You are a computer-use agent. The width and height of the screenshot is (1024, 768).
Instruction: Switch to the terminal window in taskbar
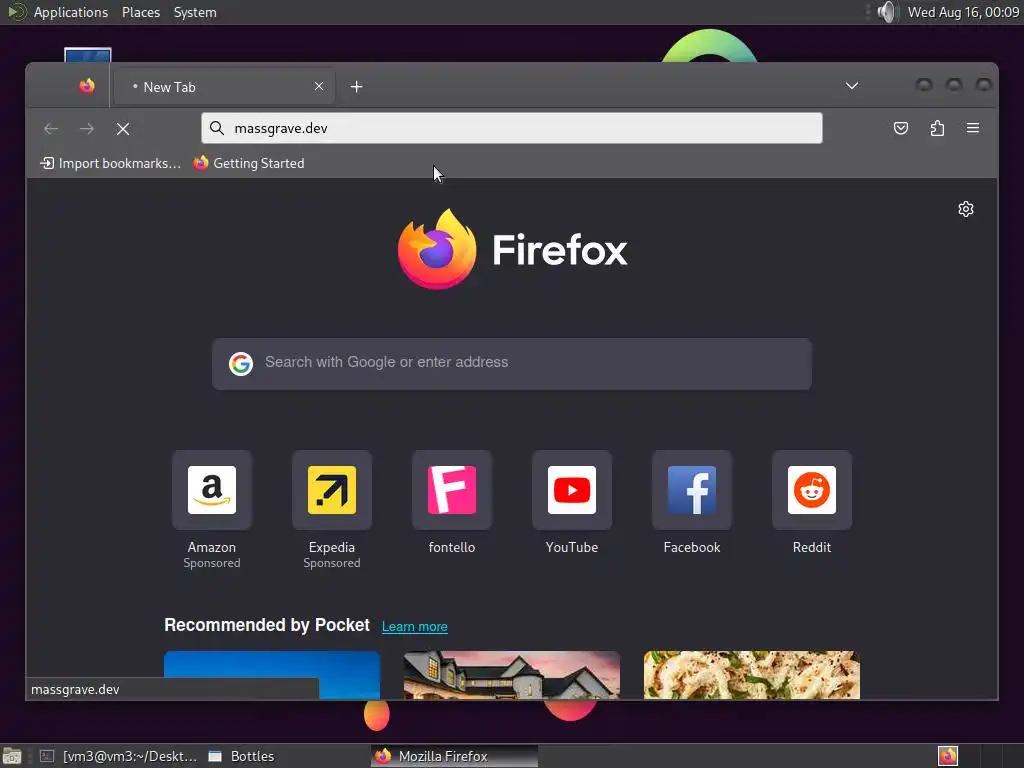[x=118, y=756]
